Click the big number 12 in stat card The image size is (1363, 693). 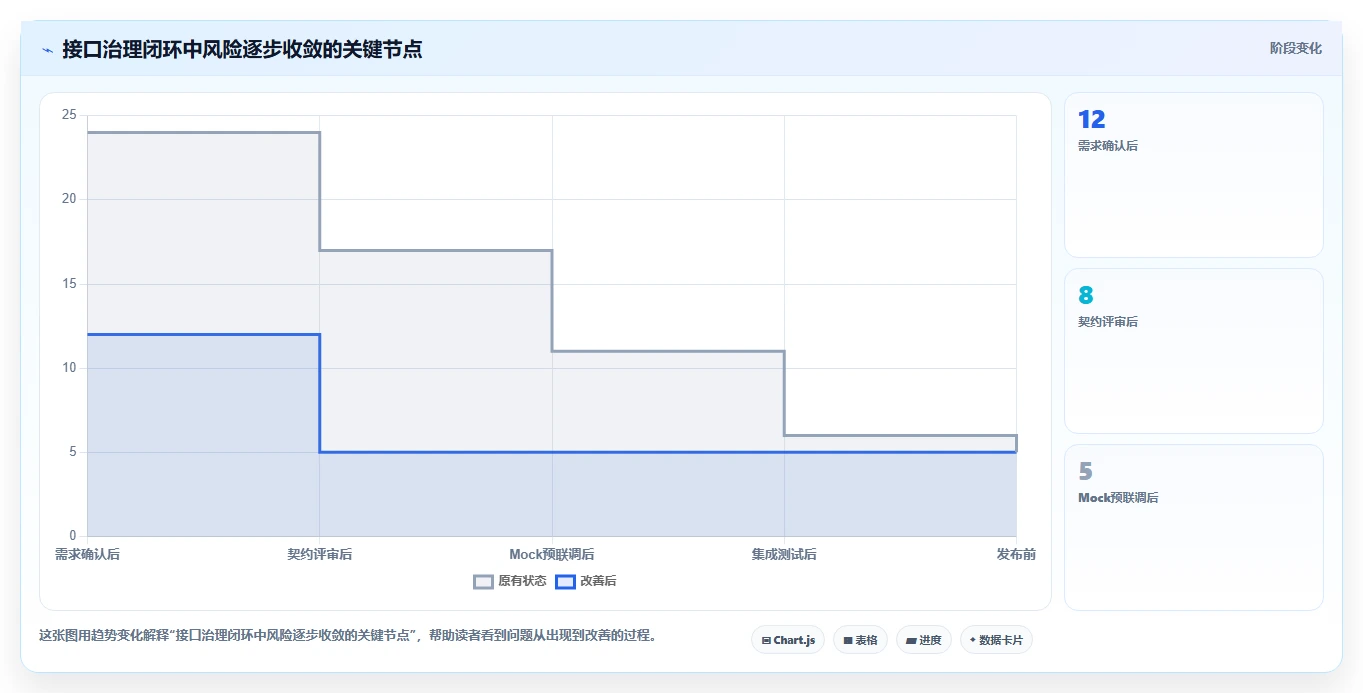(1091, 120)
